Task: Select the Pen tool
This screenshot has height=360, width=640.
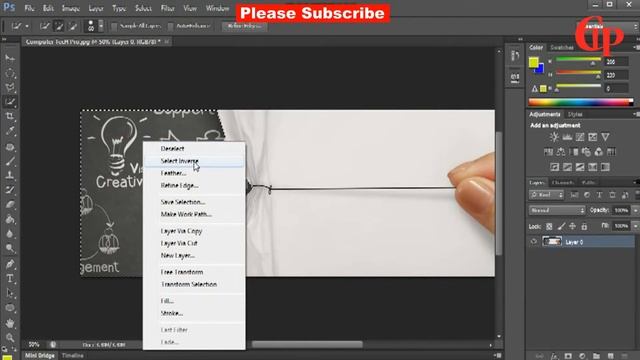Action: tap(10, 264)
